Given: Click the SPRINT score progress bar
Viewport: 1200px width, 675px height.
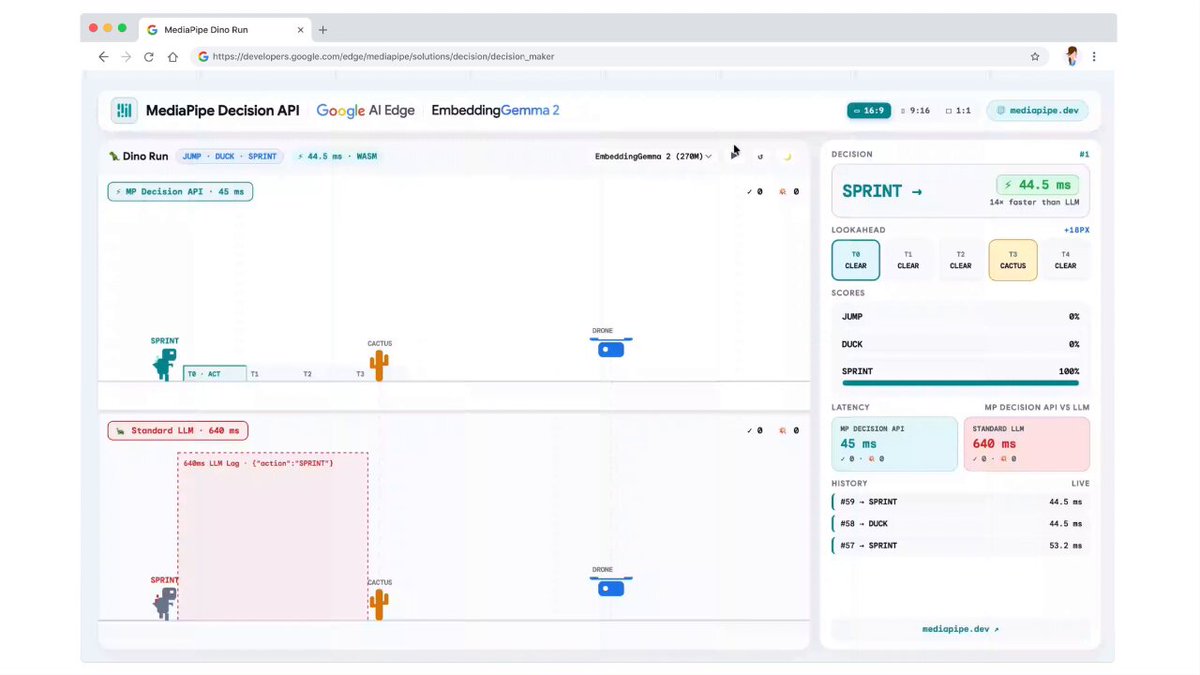Looking at the screenshot, I should point(960,382).
